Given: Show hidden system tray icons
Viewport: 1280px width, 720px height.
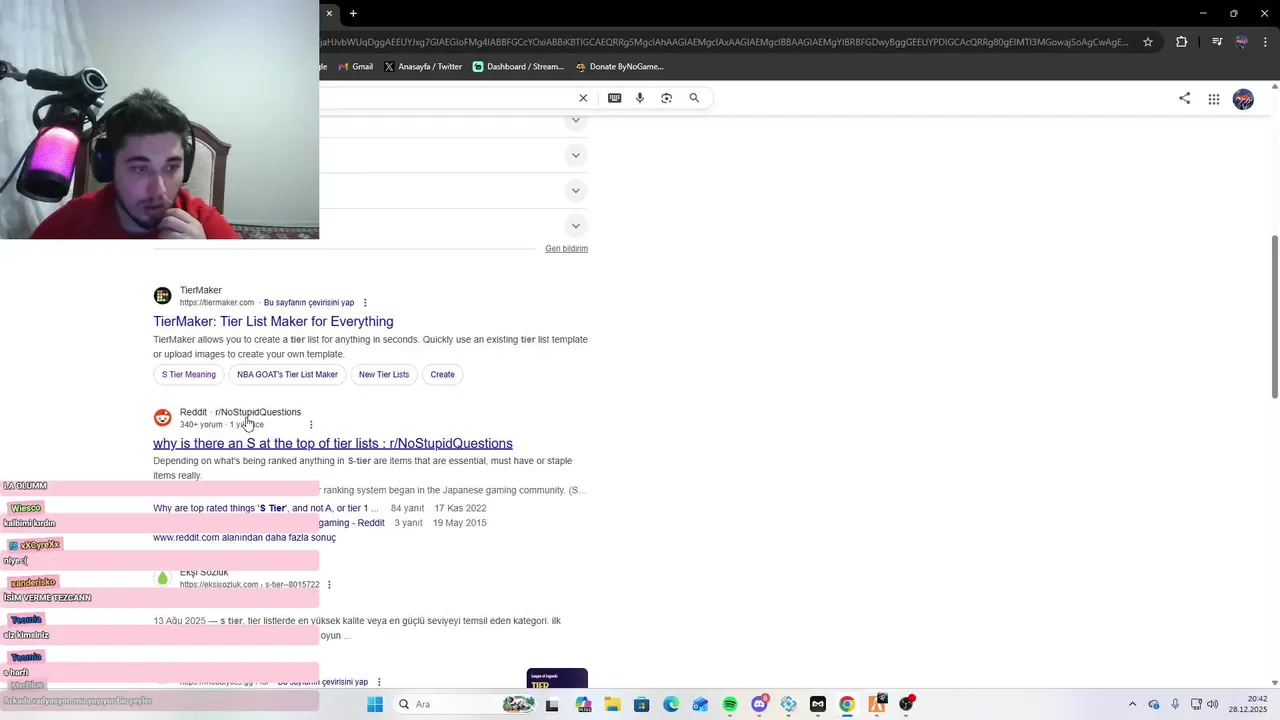Looking at the screenshot, I should pos(1132,704).
